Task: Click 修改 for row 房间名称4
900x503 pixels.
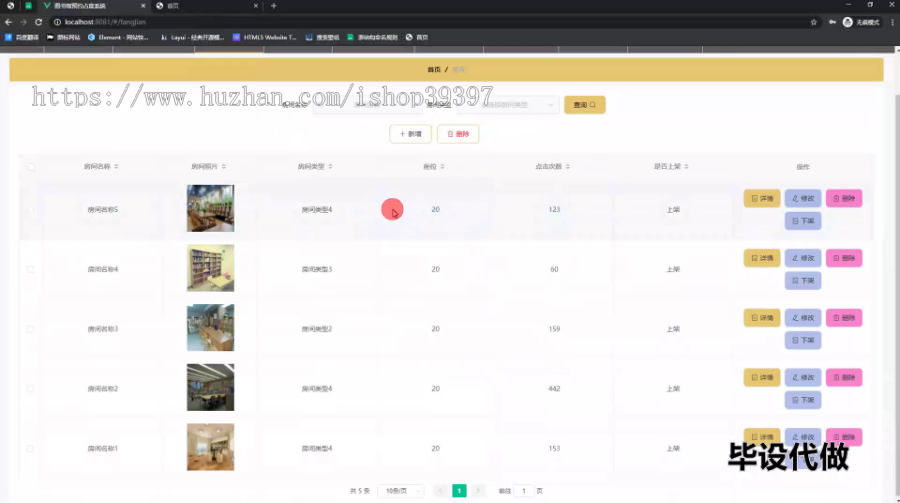Action: pyautogui.click(x=803, y=258)
